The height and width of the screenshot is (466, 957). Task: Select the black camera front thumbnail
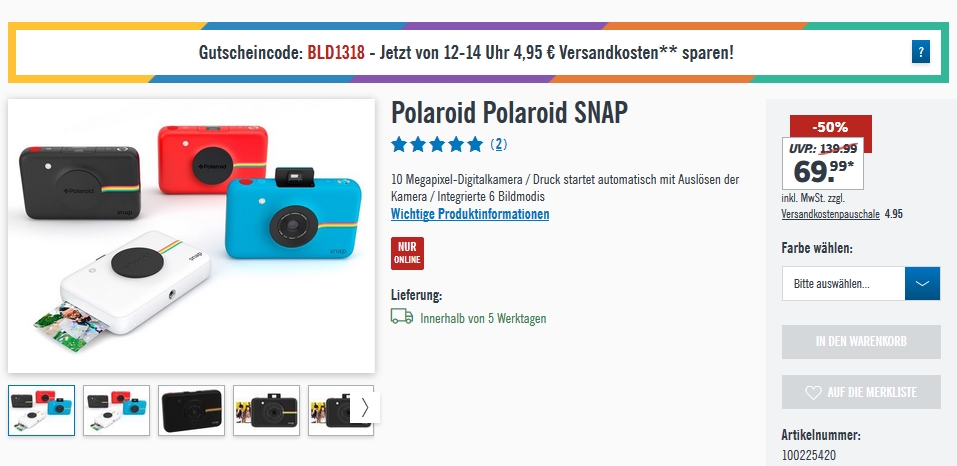(192, 410)
